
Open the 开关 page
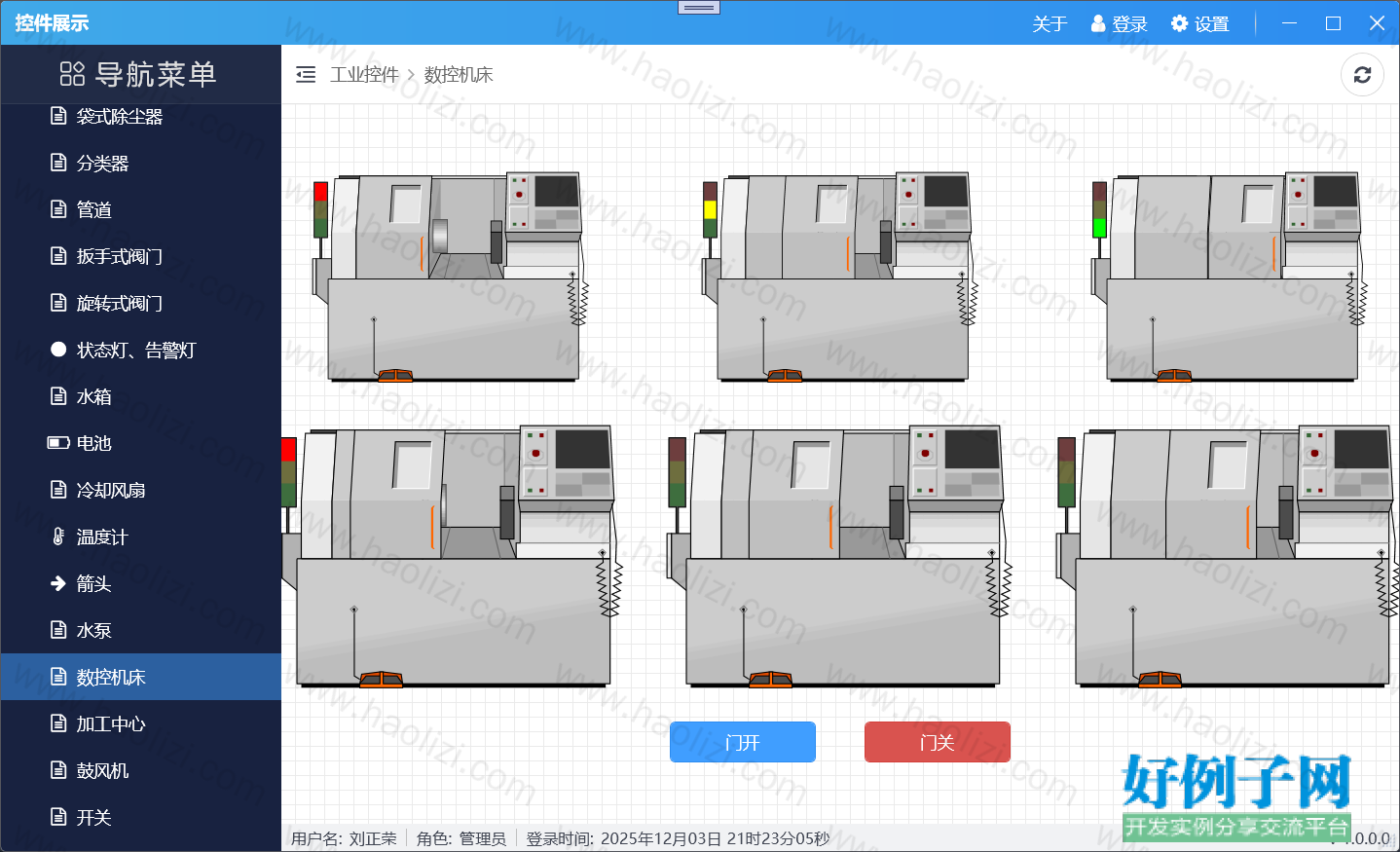(141, 817)
